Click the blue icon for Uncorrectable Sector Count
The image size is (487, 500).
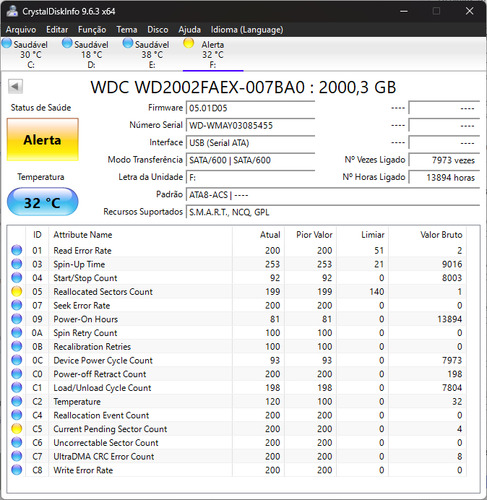[x=17, y=442]
